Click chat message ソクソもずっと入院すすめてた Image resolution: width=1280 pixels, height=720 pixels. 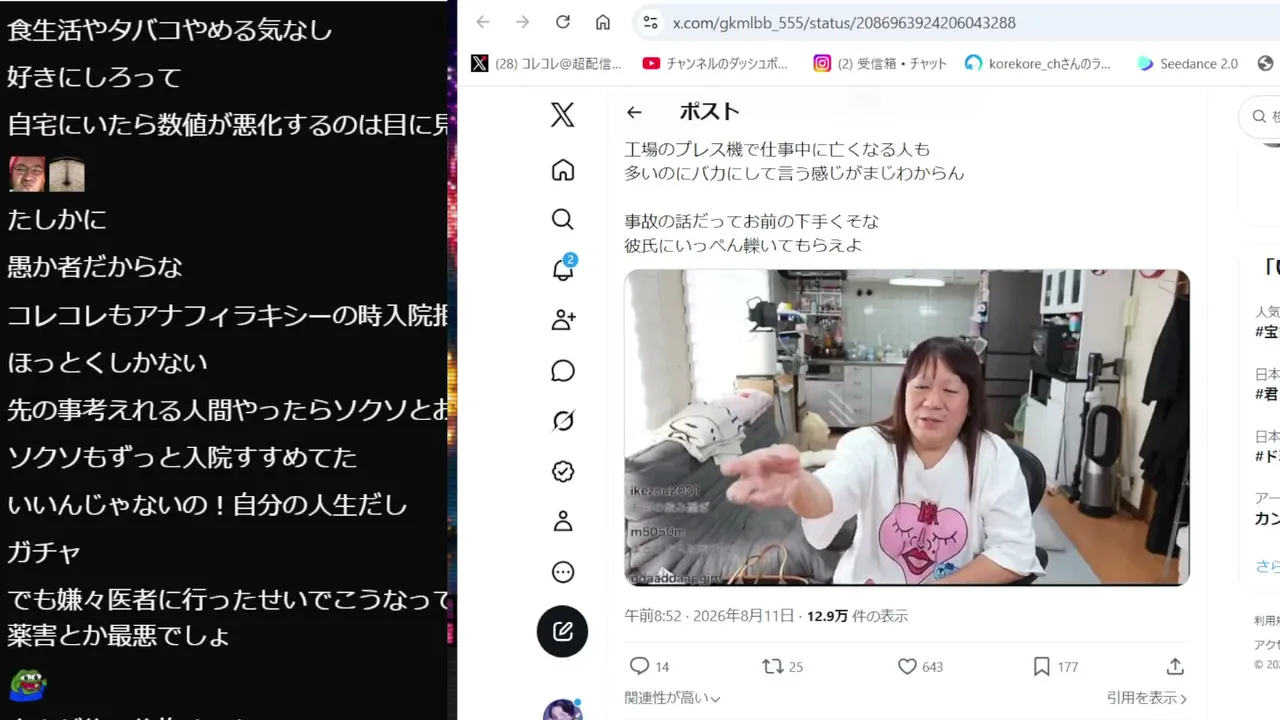pyautogui.click(x=182, y=457)
